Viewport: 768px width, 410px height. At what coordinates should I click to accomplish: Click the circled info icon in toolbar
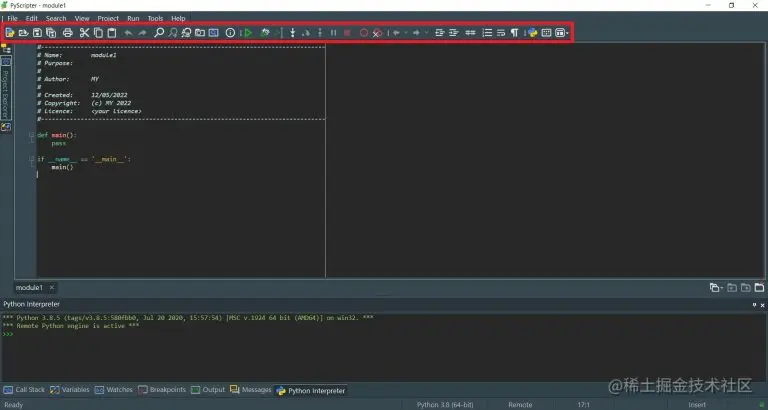pyautogui.click(x=230, y=33)
